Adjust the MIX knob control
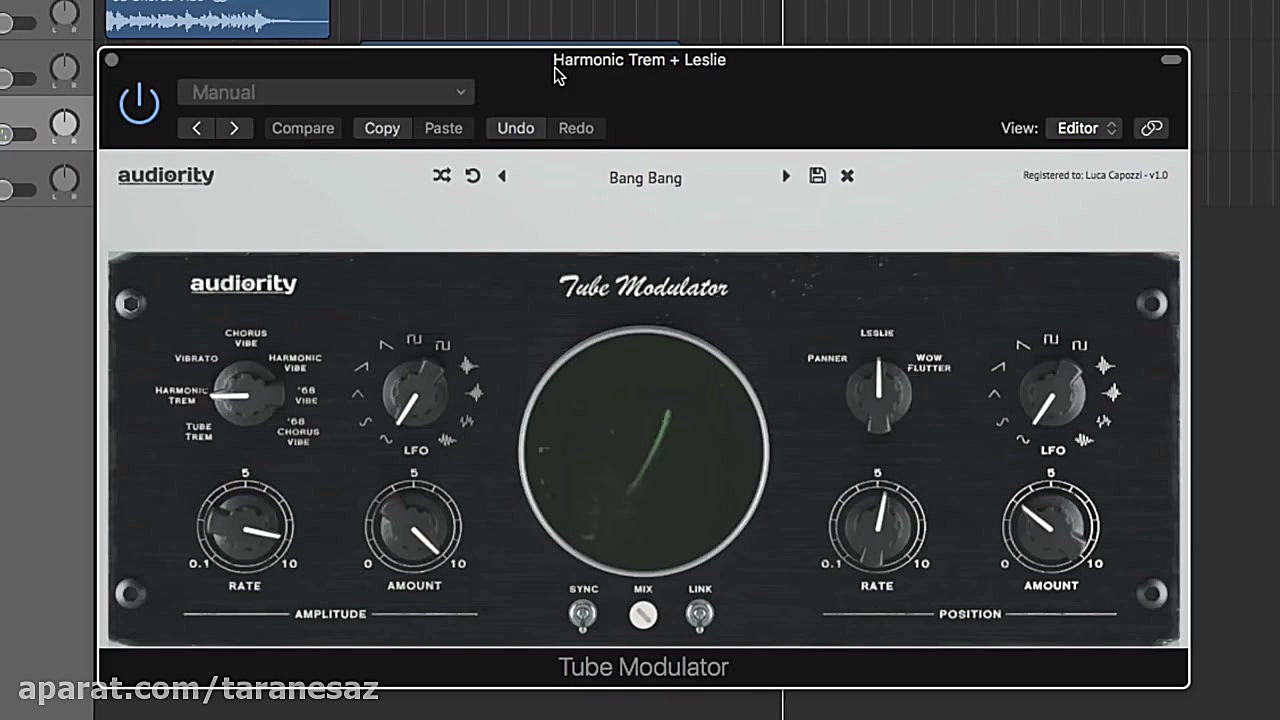 643,615
